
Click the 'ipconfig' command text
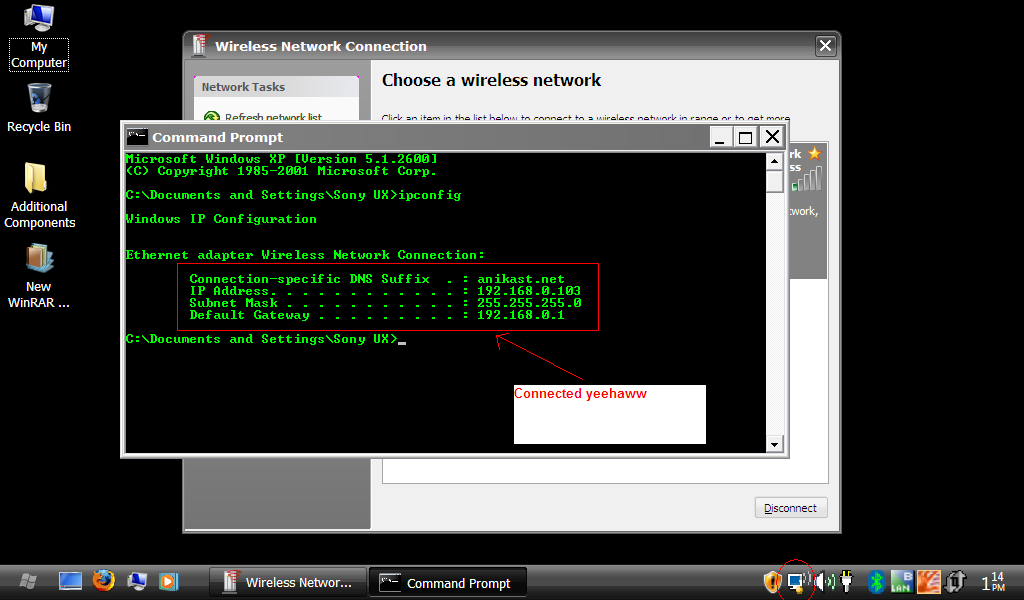point(430,195)
